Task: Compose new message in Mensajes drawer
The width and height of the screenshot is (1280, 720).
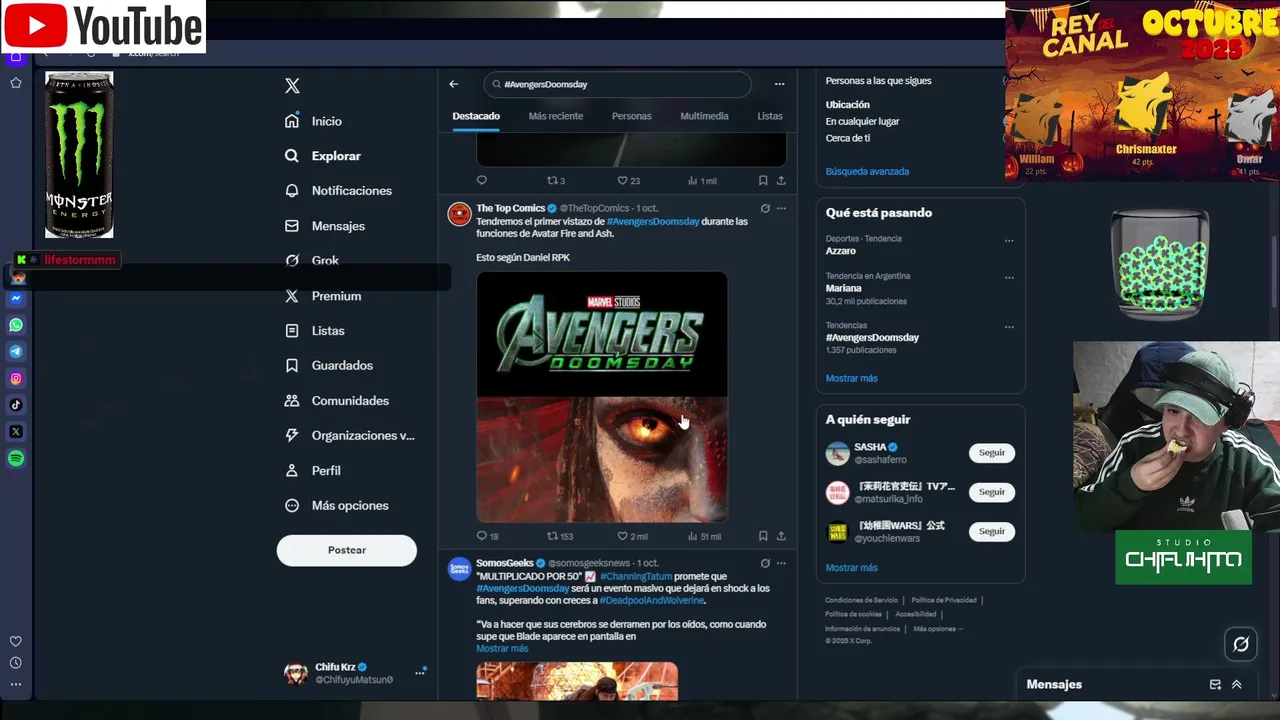Action: [1215, 685]
